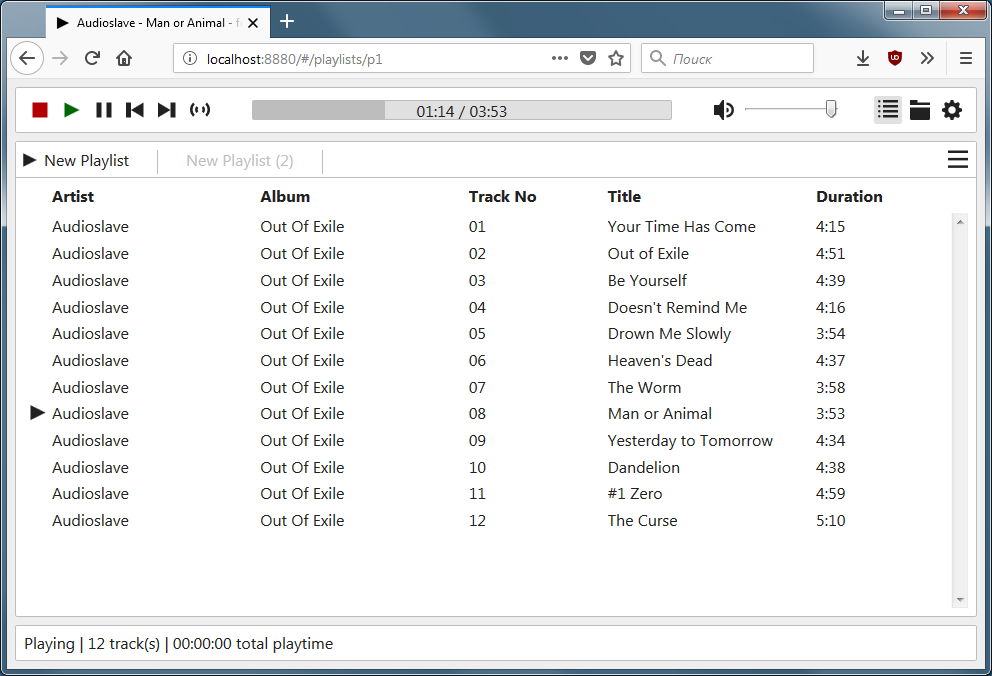Viewport: 992px width, 676px height.
Task: Switch to the playlist list view icon
Action: [888, 110]
